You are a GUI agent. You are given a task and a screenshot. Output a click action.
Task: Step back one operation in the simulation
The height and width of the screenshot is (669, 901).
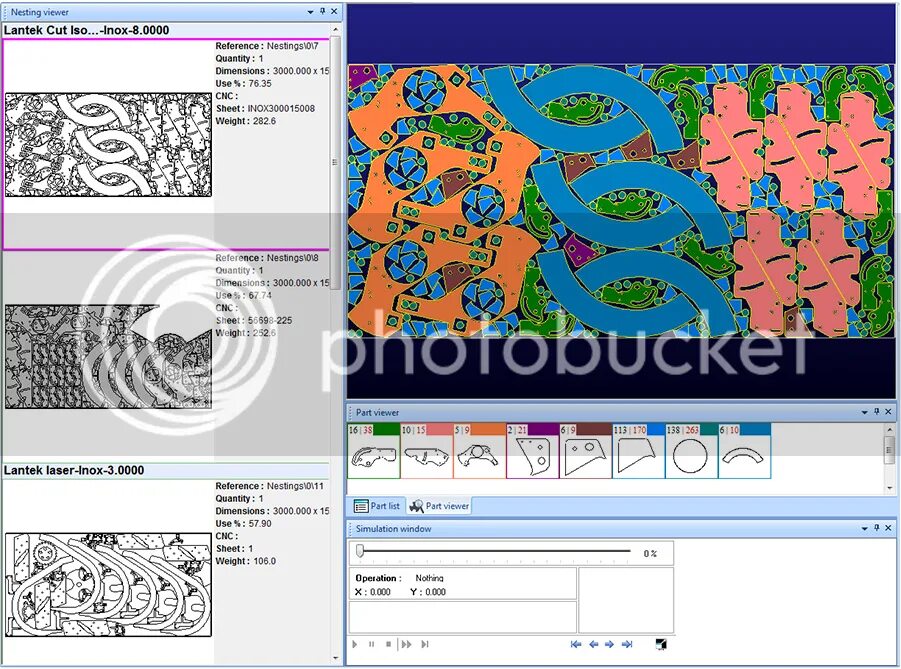point(594,644)
